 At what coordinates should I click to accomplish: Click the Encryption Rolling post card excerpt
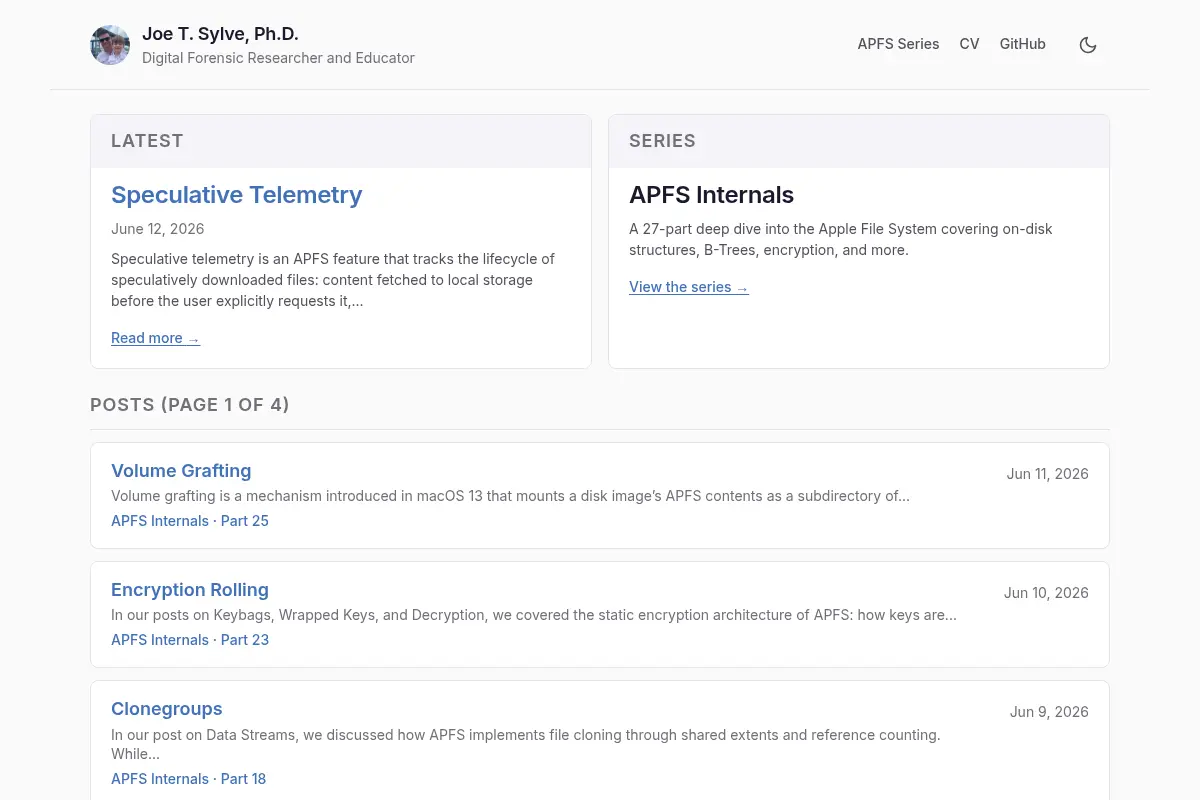click(534, 615)
